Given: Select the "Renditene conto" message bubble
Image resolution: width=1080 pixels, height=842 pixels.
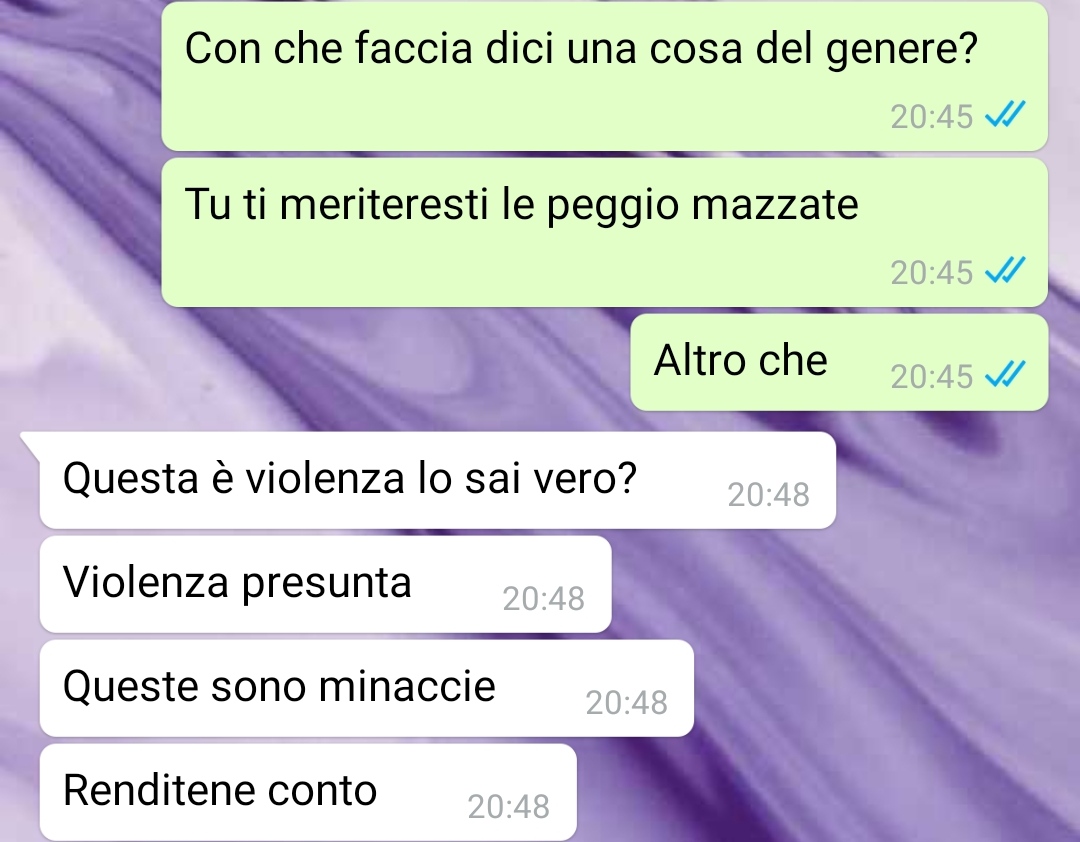Looking at the screenshot, I should pos(308,792).
